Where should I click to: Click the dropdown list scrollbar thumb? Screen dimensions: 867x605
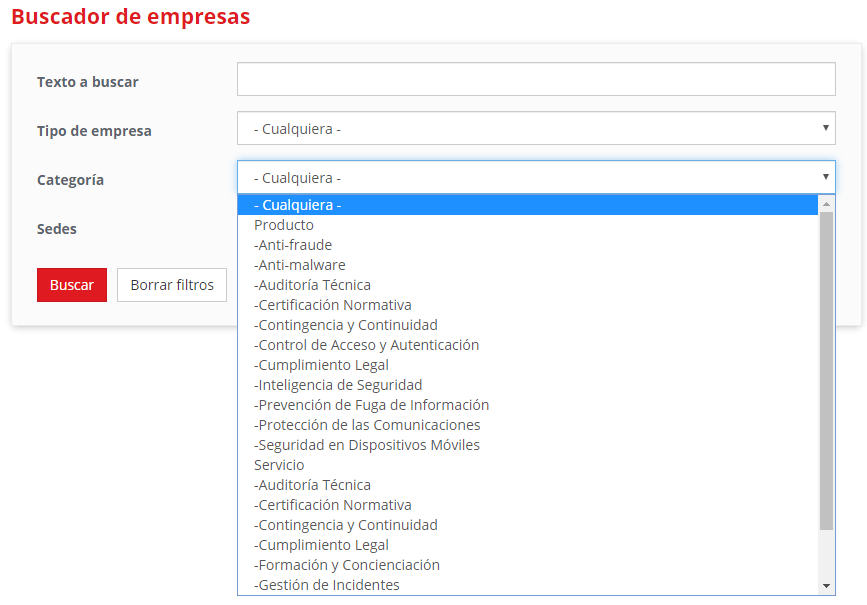[826, 370]
